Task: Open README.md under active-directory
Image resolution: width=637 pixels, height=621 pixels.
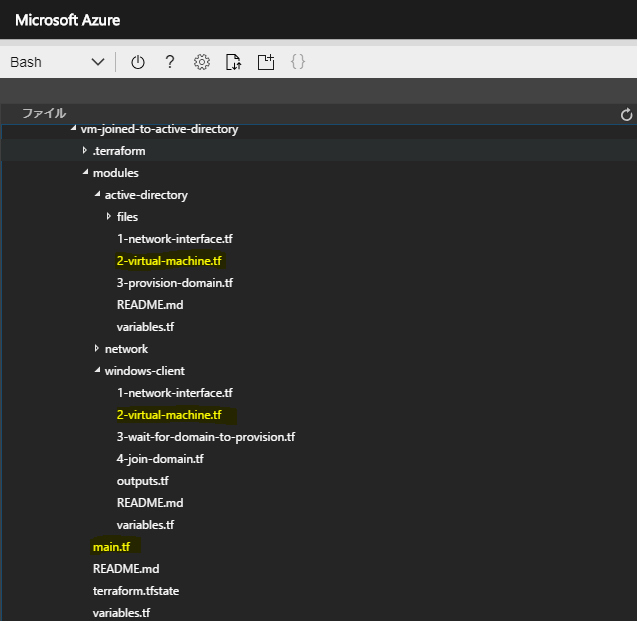Action: (x=150, y=305)
